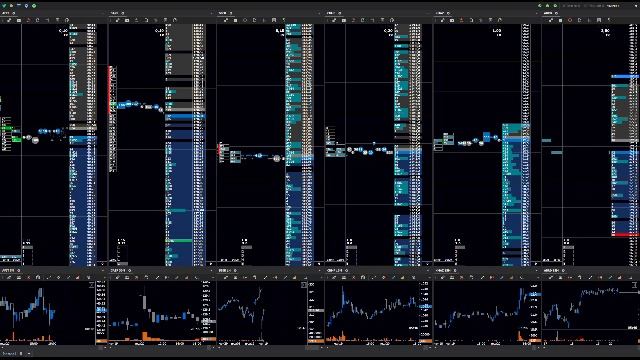Click the third green status icon at top right
640x360 pixels.
[555, 6]
